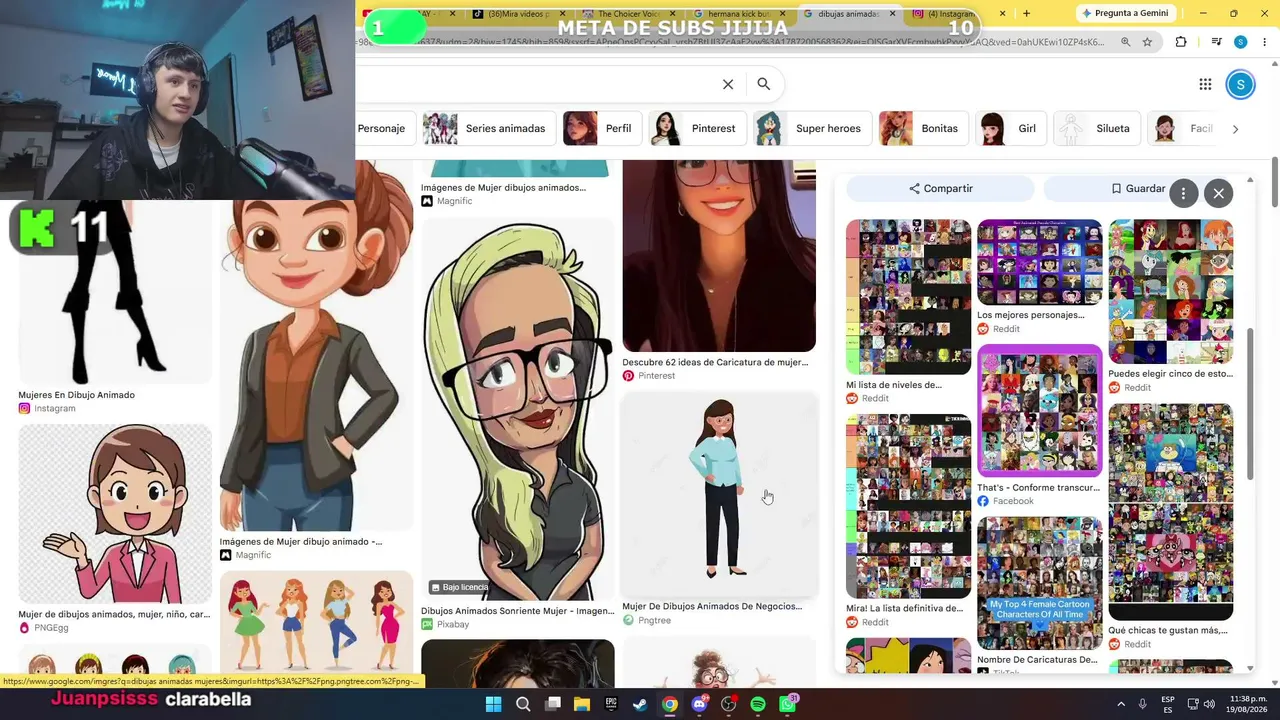
Task: Open the Puedes elegir cinco de esto result
Action: tap(1171, 291)
